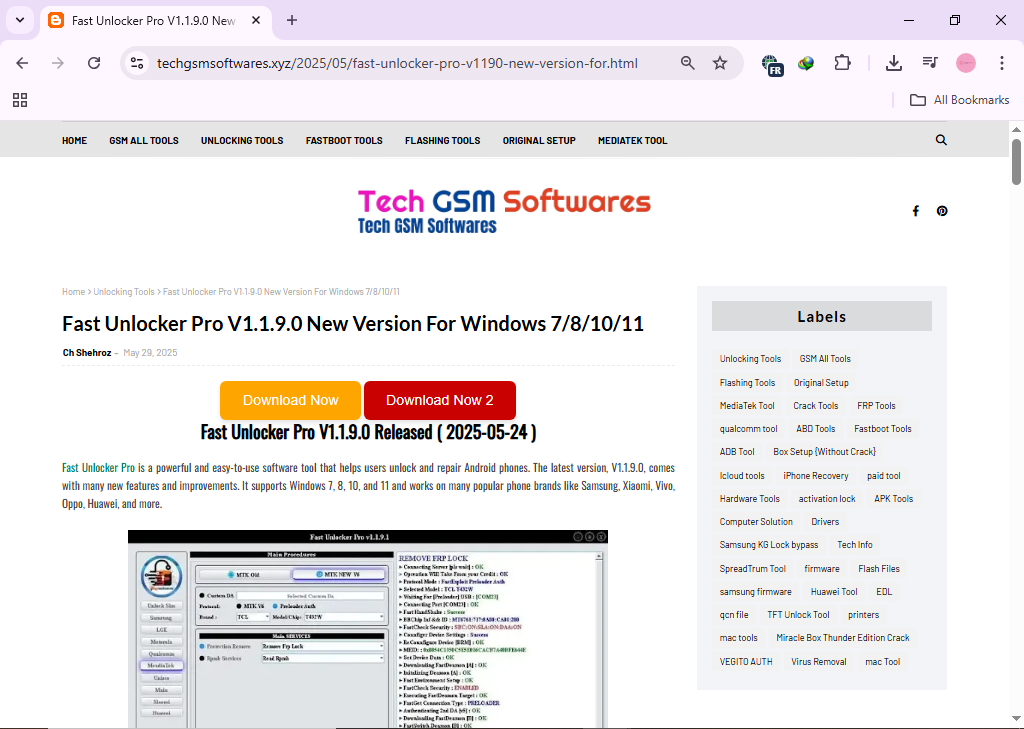Click the address bar URL field
The width and height of the screenshot is (1024, 729).
(x=397, y=63)
